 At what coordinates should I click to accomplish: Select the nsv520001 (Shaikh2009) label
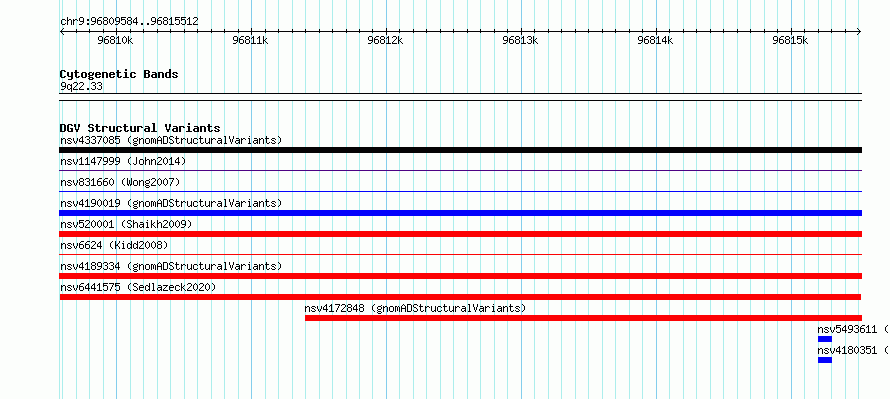coord(126,224)
